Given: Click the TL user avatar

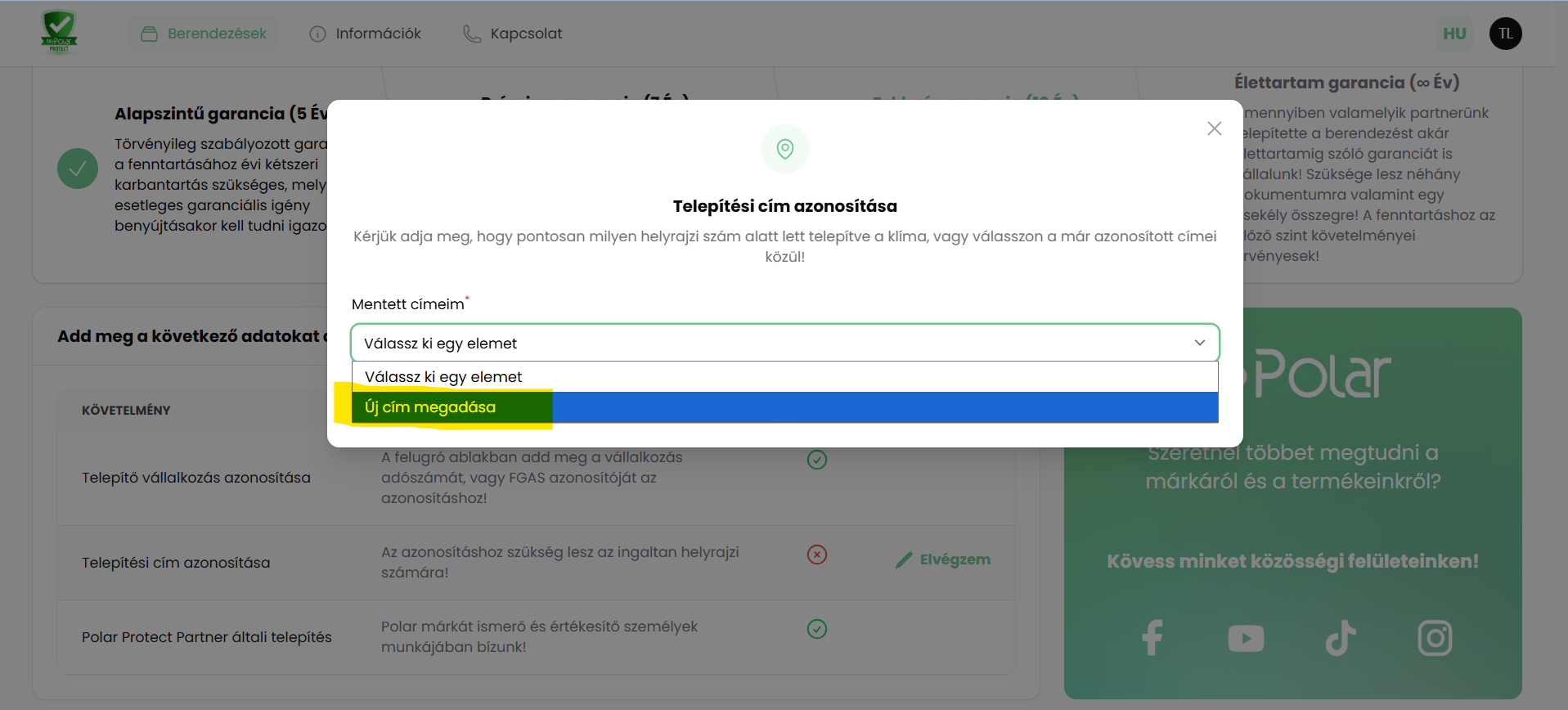Looking at the screenshot, I should pyautogui.click(x=1505, y=34).
